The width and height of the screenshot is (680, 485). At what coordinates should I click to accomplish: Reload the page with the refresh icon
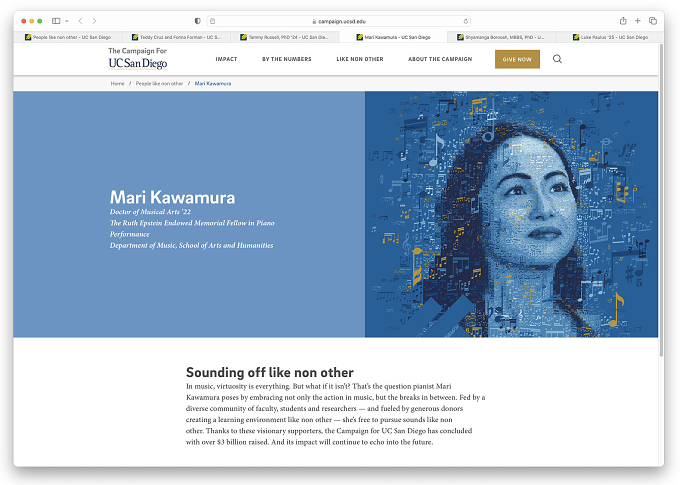(x=465, y=21)
